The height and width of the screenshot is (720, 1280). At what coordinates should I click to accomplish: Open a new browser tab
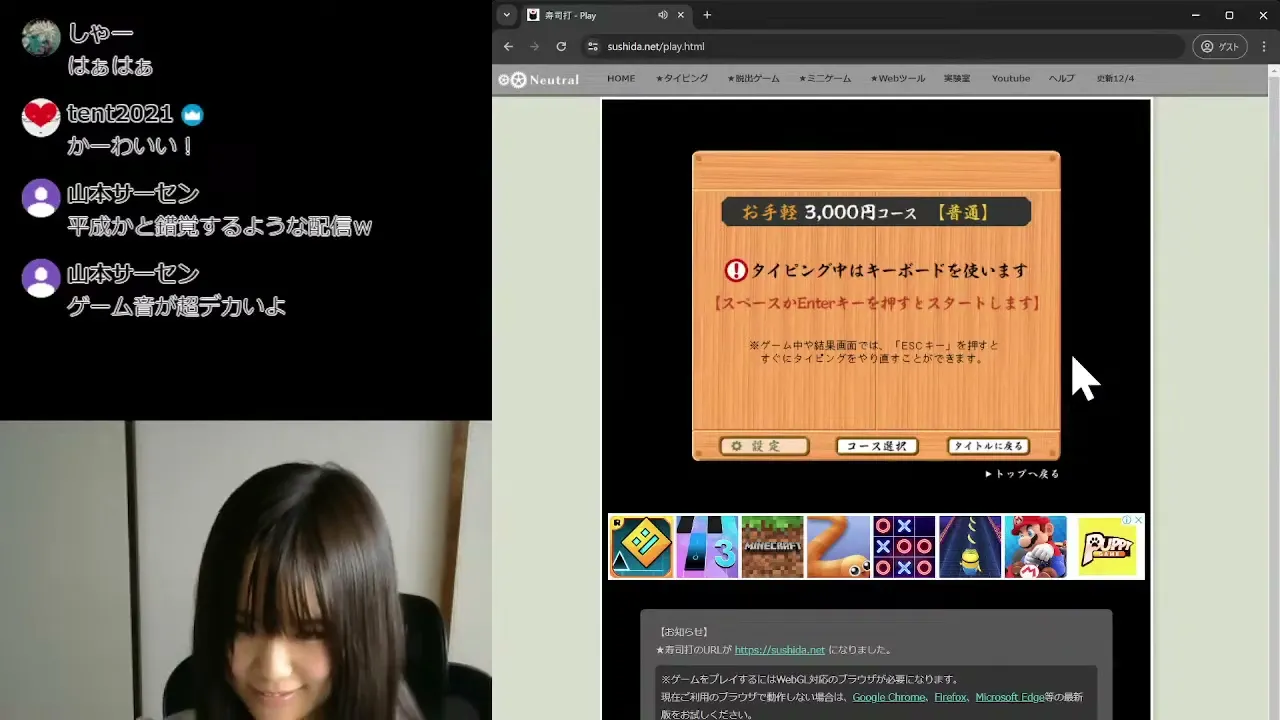tap(707, 15)
